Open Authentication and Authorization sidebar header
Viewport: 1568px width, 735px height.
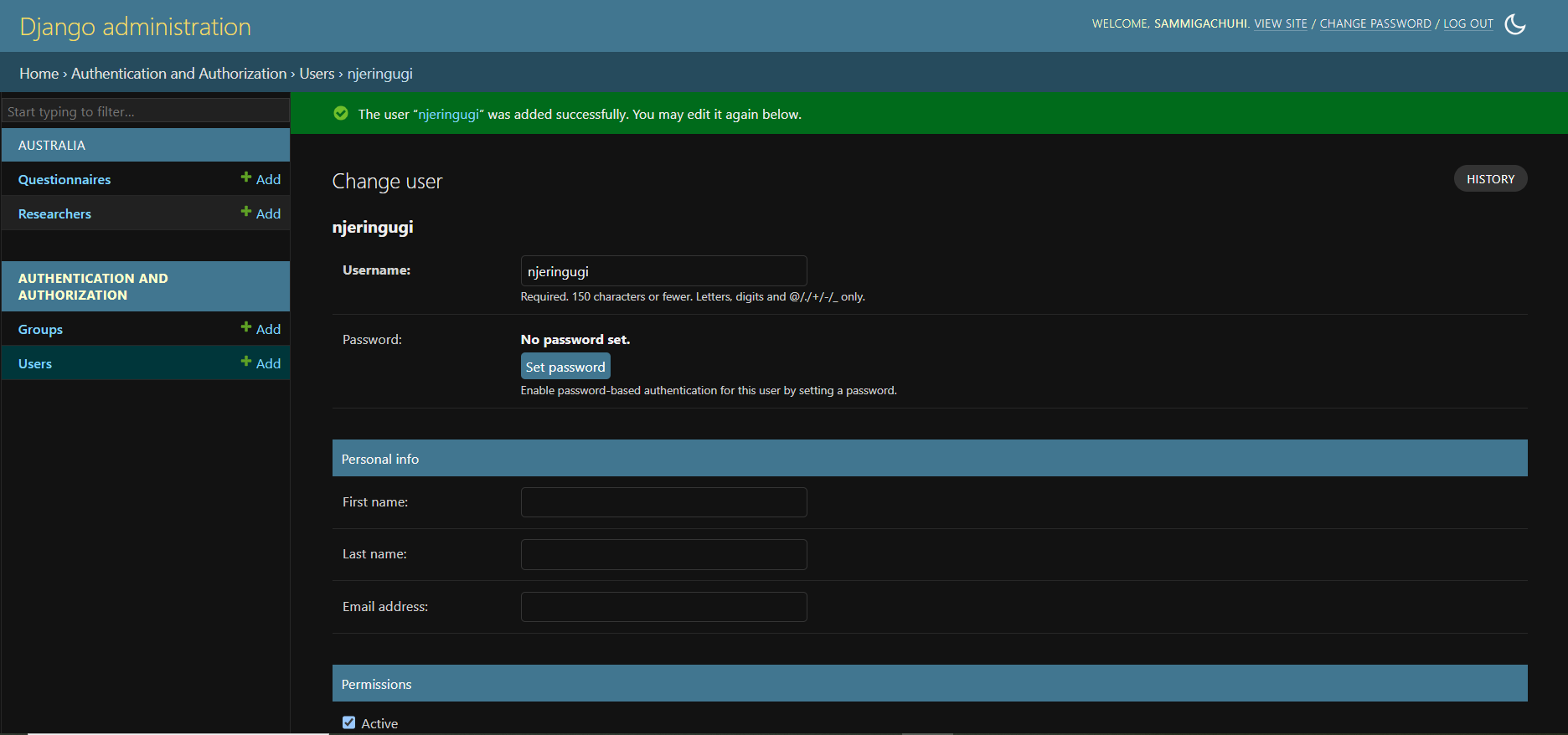tap(93, 286)
